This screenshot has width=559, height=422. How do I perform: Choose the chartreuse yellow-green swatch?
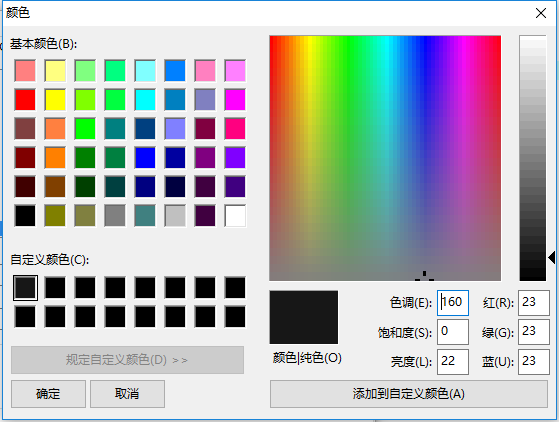(85, 99)
